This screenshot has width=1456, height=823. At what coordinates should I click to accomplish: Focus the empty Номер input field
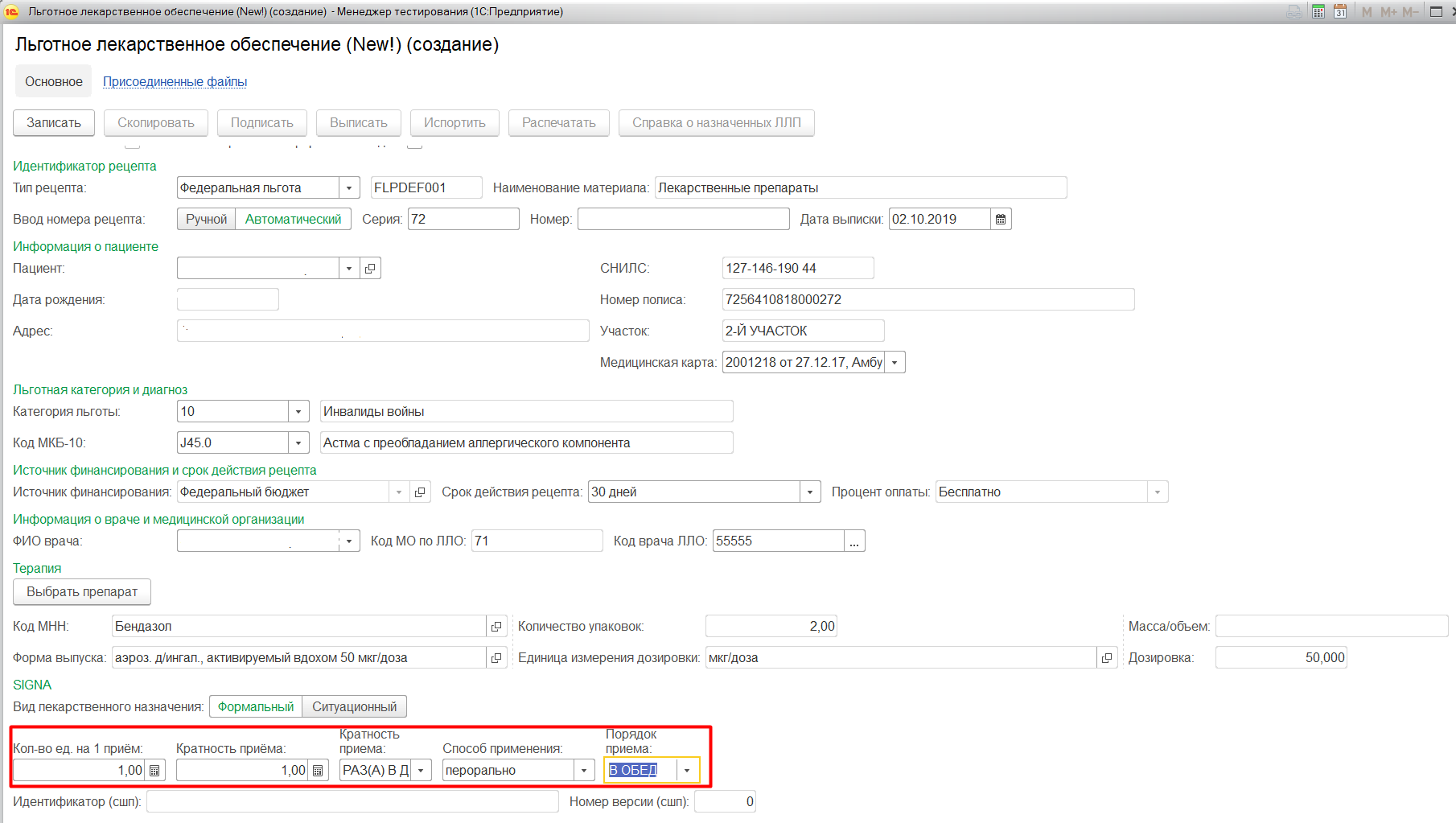point(683,219)
